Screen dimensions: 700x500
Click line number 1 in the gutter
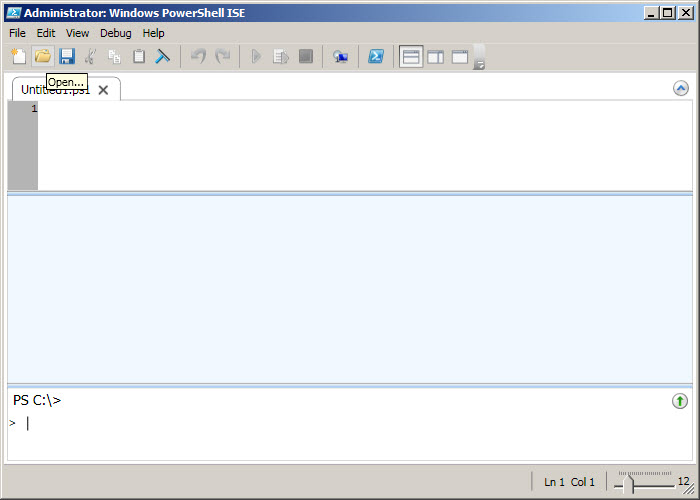(x=34, y=109)
